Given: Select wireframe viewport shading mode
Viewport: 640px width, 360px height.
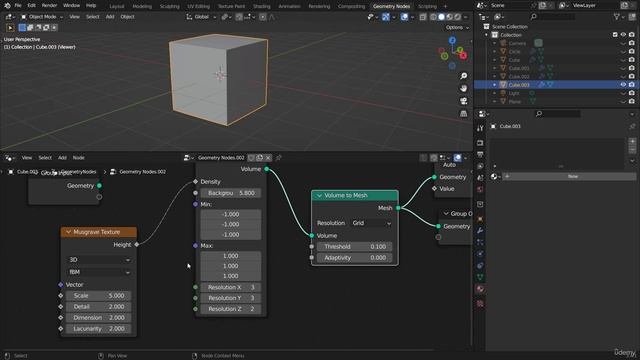Looking at the screenshot, I should 433,17.
